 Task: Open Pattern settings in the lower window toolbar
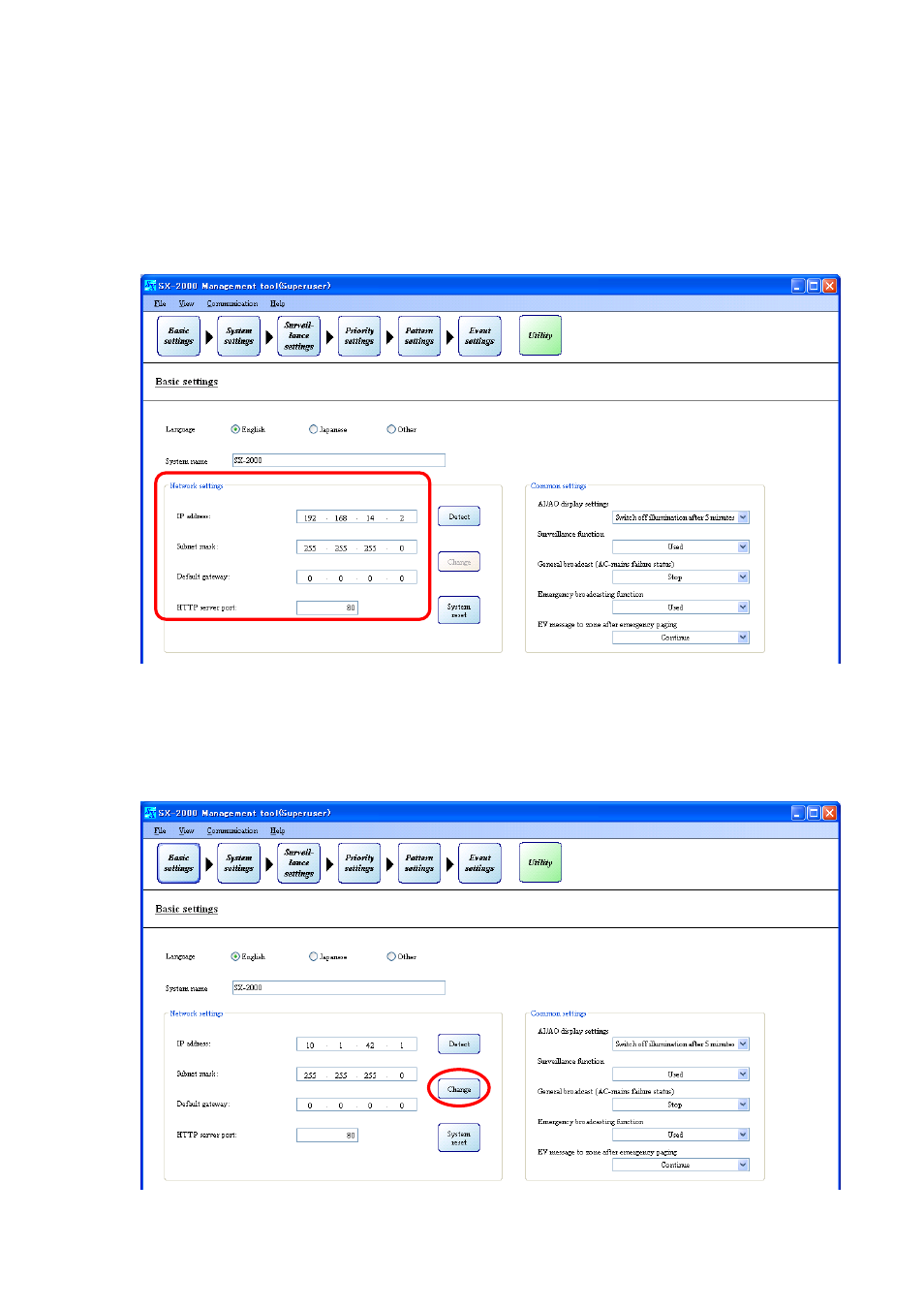[x=419, y=863]
